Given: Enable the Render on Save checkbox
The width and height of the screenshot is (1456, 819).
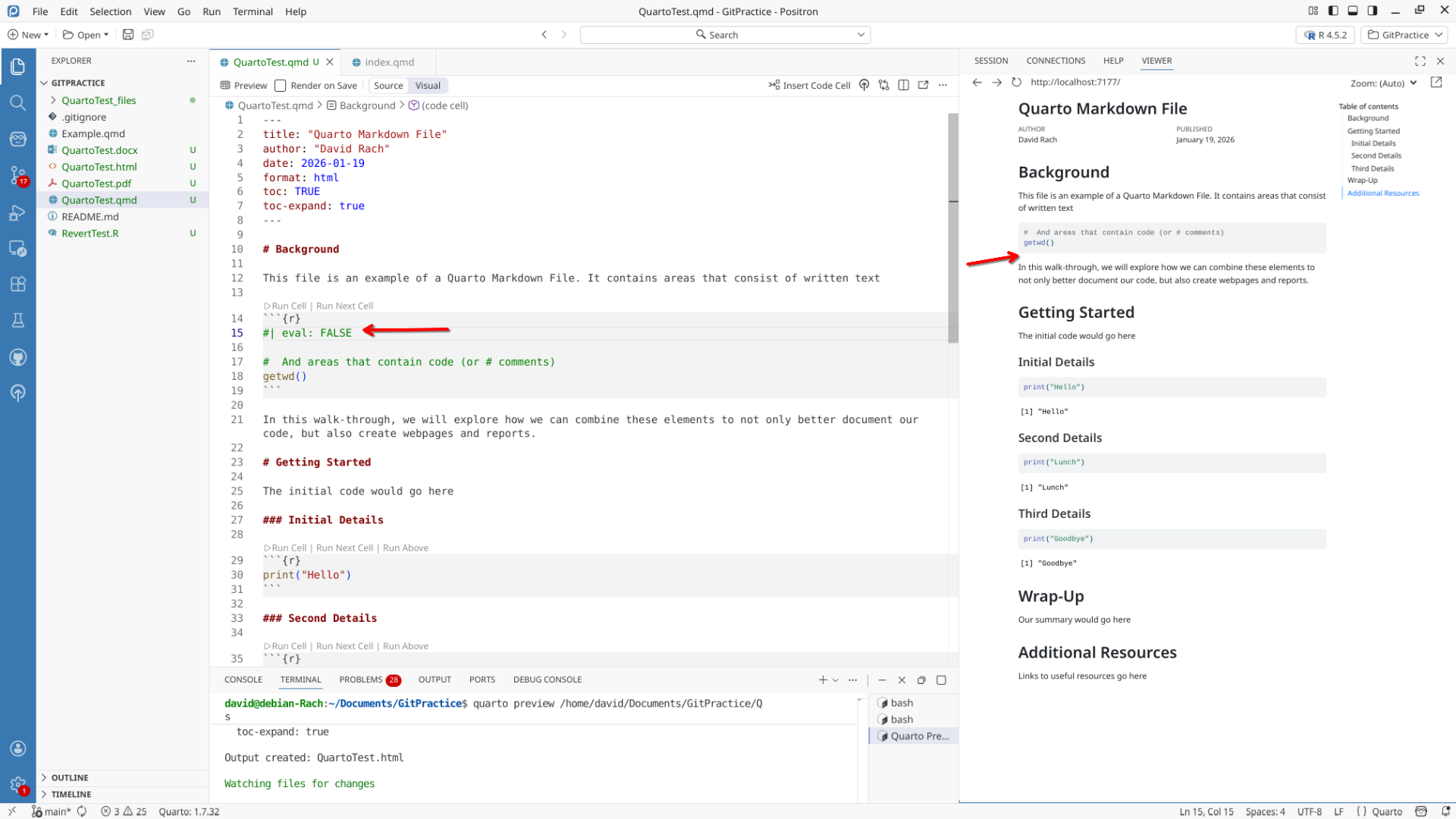Looking at the screenshot, I should pos(281,86).
